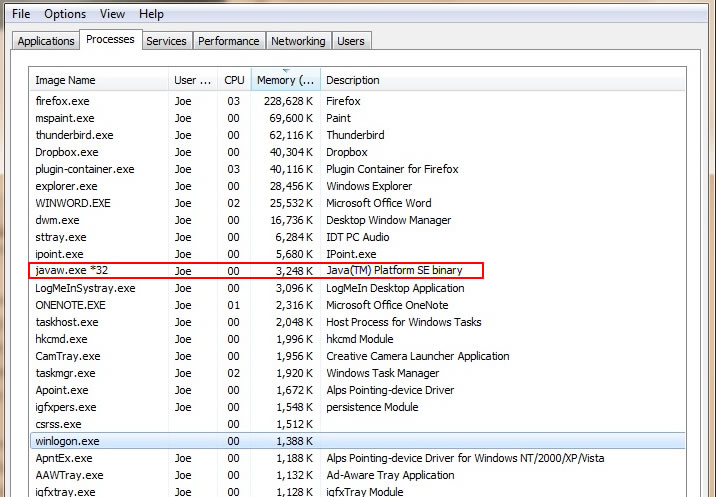This screenshot has width=716, height=497.
Task: Open the Options menu
Action: [x=65, y=14]
